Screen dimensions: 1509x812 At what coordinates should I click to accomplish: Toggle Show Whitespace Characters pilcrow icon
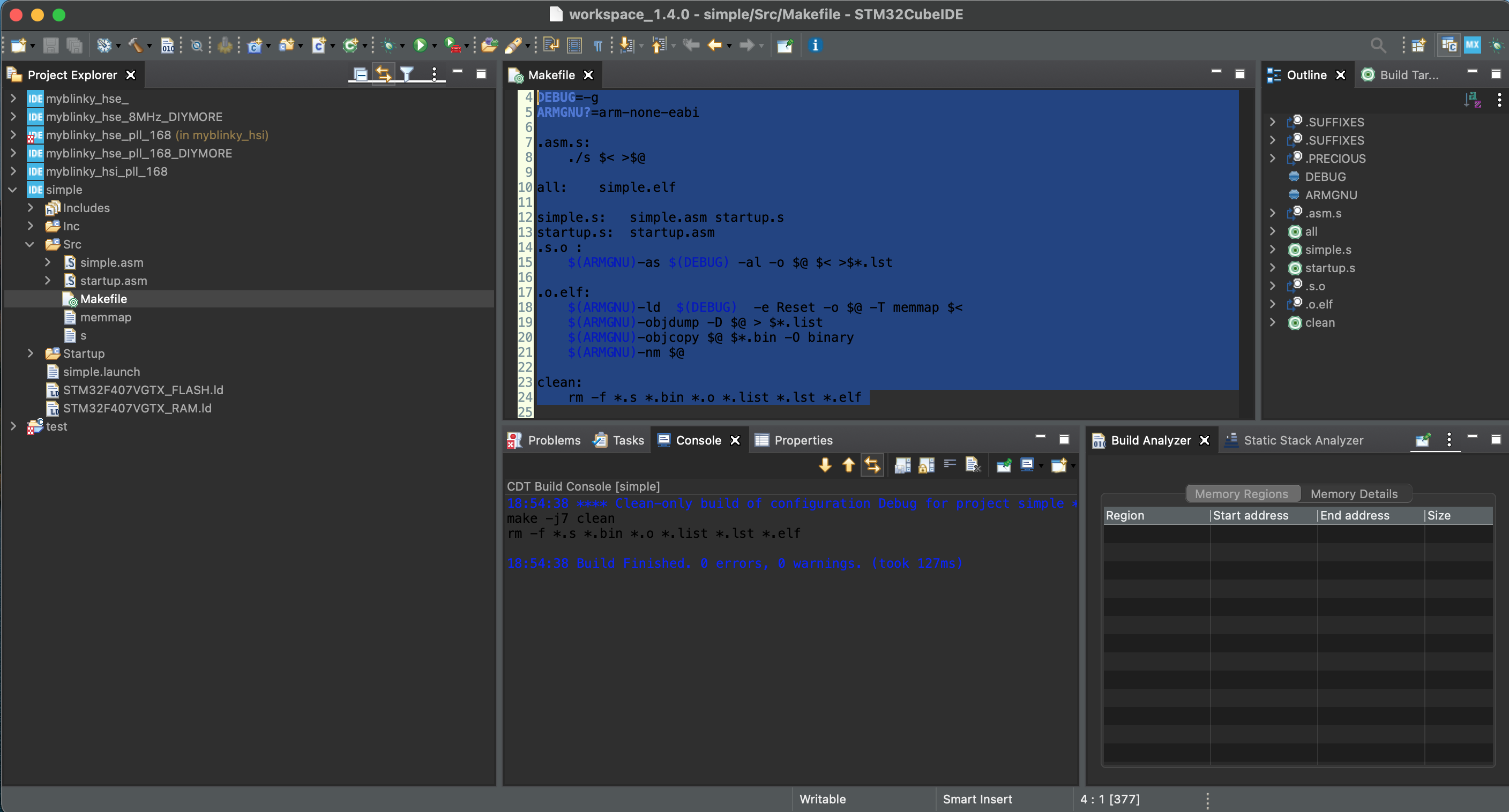coord(597,45)
